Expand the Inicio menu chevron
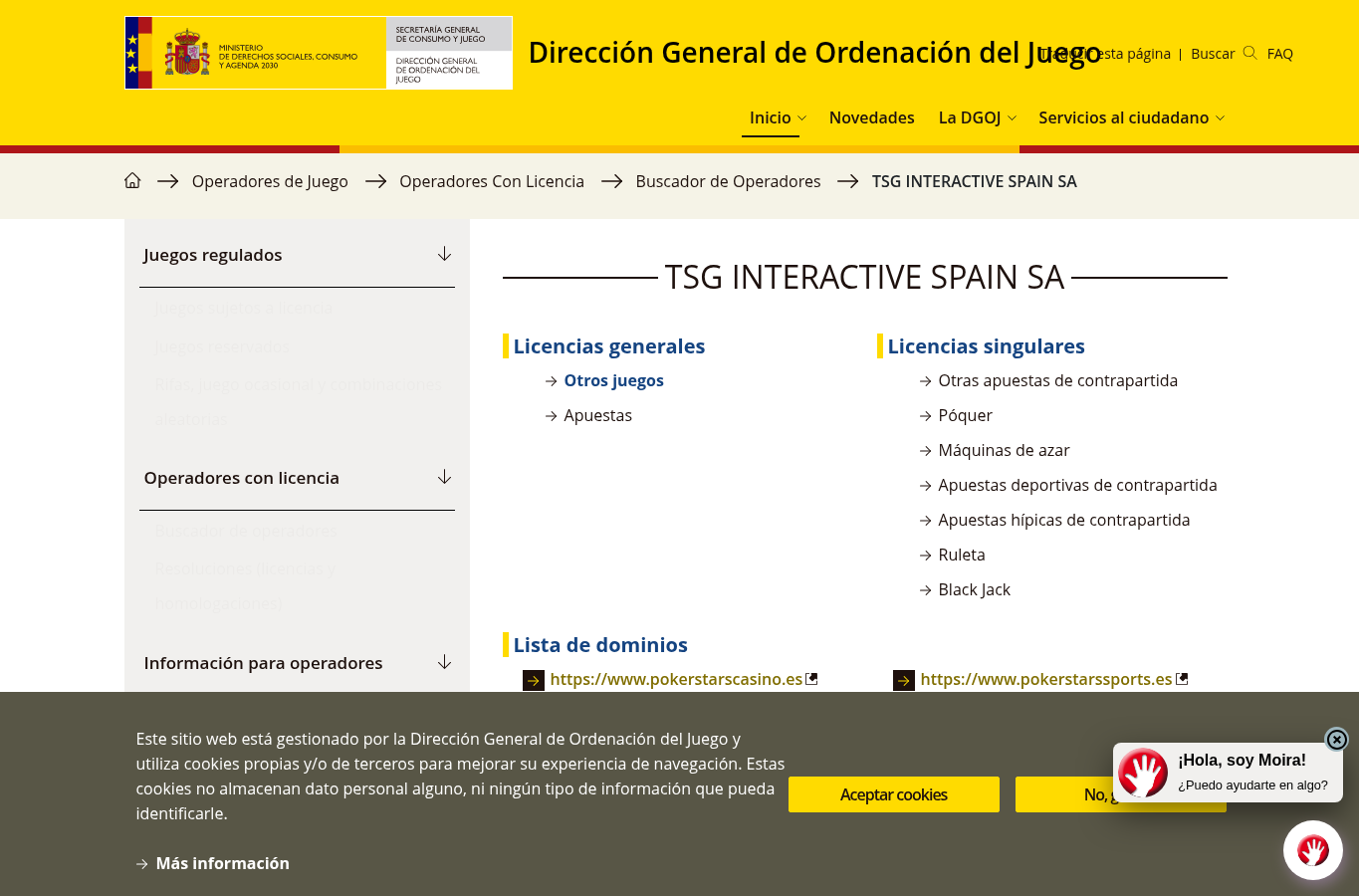Image resolution: width=1359 pixels, height=896 pixels. (x=802, y=118)
